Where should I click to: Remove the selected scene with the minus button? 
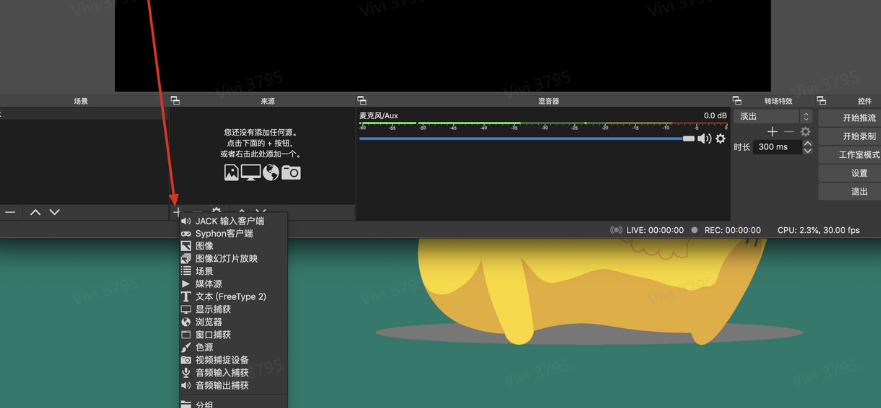[x=10, y=212]
